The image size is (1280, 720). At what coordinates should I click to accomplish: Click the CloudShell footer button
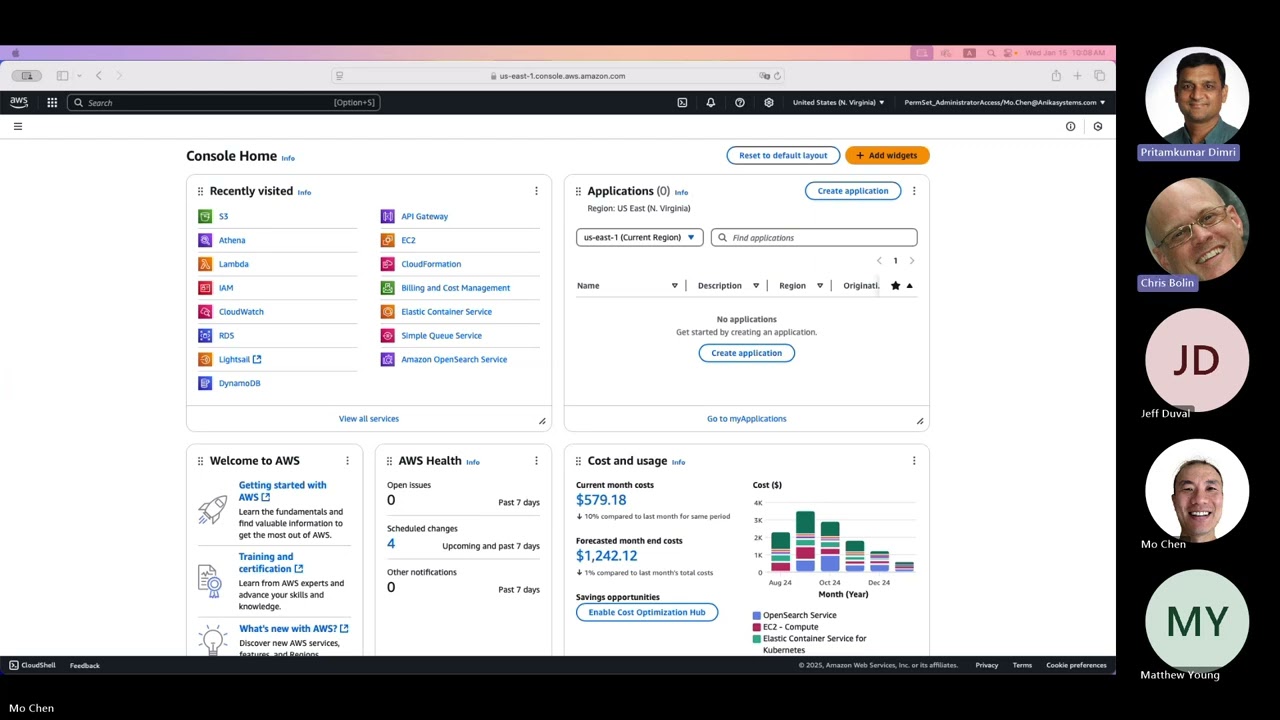[x=32, y=665]
